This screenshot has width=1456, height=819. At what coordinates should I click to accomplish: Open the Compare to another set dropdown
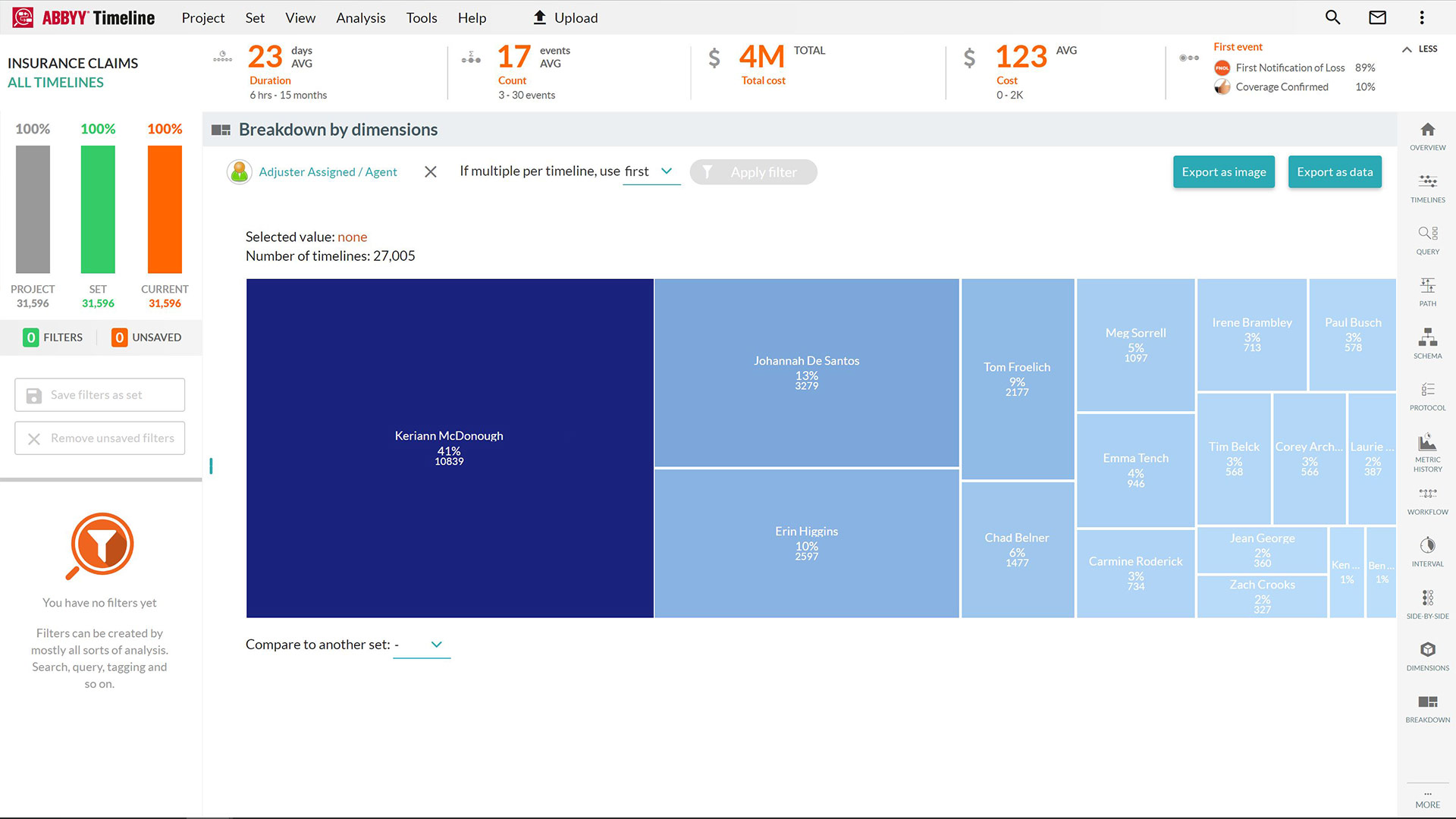[x=422, y=645]
